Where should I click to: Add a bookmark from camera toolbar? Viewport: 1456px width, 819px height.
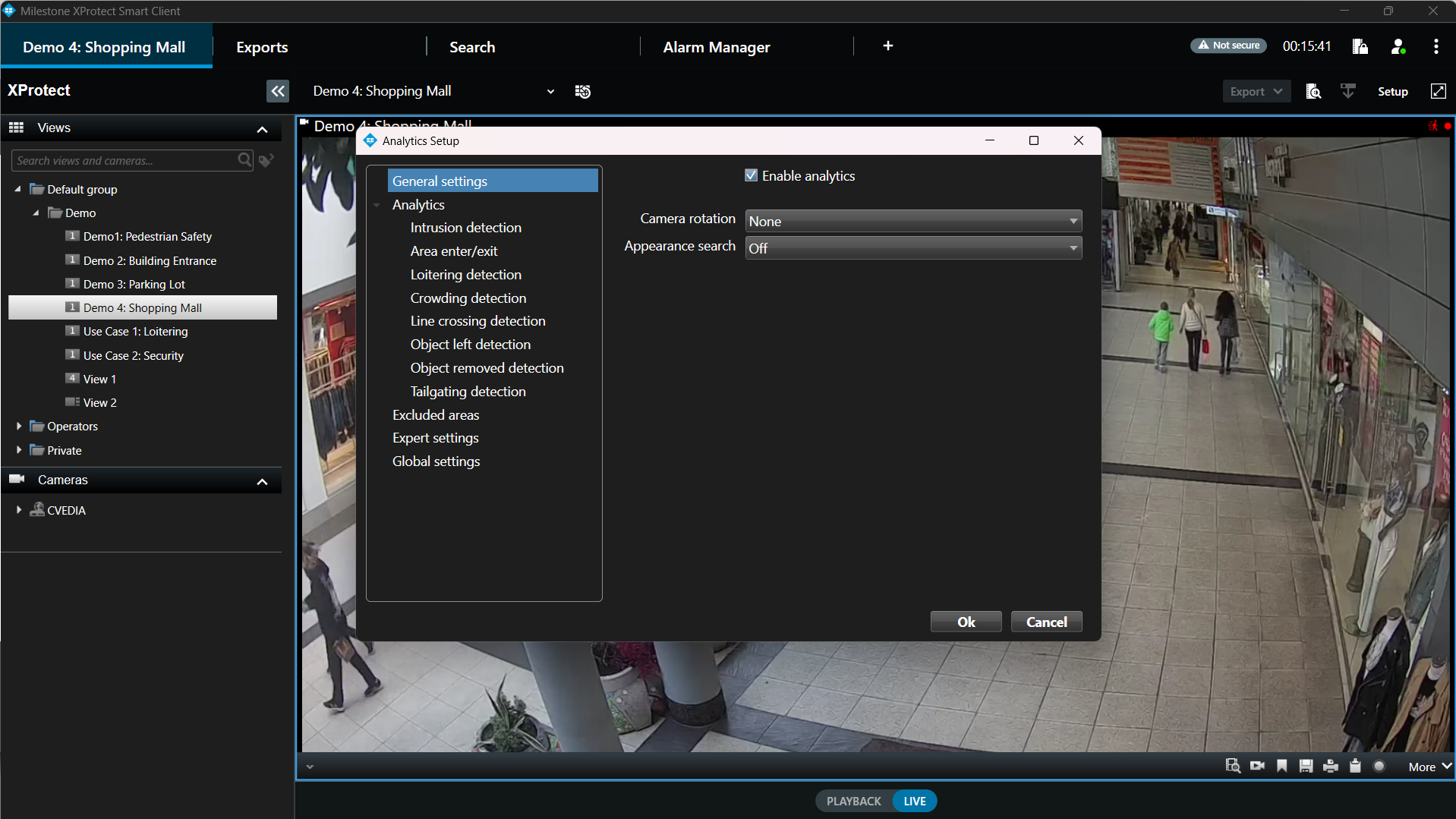pos(1281,766)
